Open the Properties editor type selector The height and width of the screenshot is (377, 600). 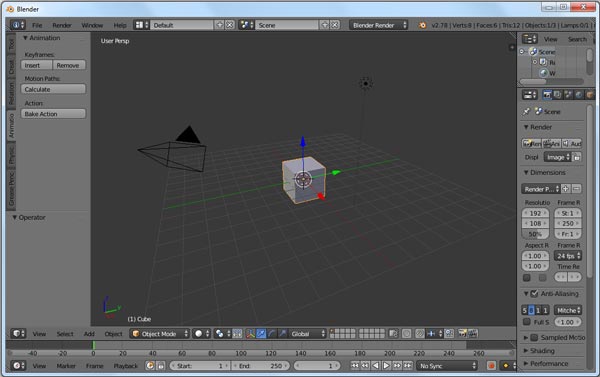click(530, 95)
